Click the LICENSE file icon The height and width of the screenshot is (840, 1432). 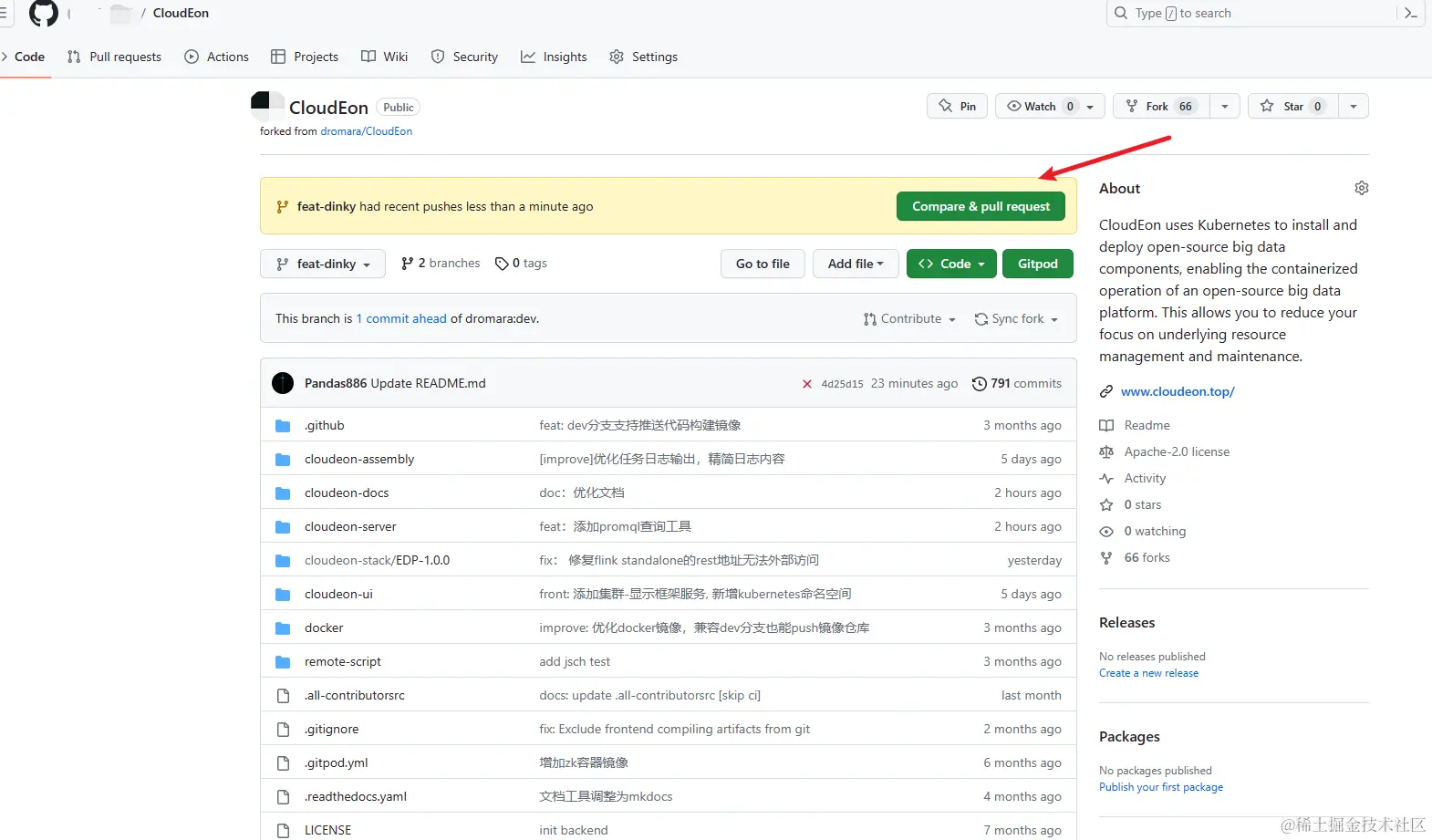pos(283,831)
